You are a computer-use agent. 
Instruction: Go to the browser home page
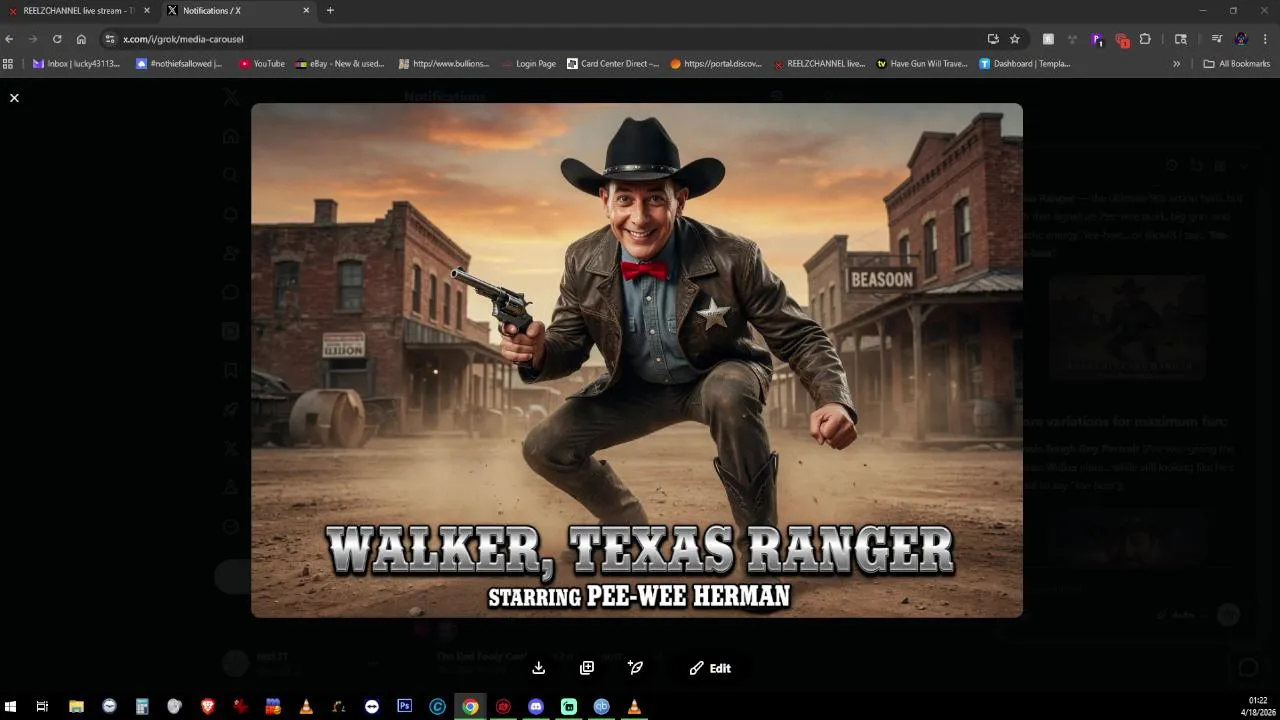(81, 39)
